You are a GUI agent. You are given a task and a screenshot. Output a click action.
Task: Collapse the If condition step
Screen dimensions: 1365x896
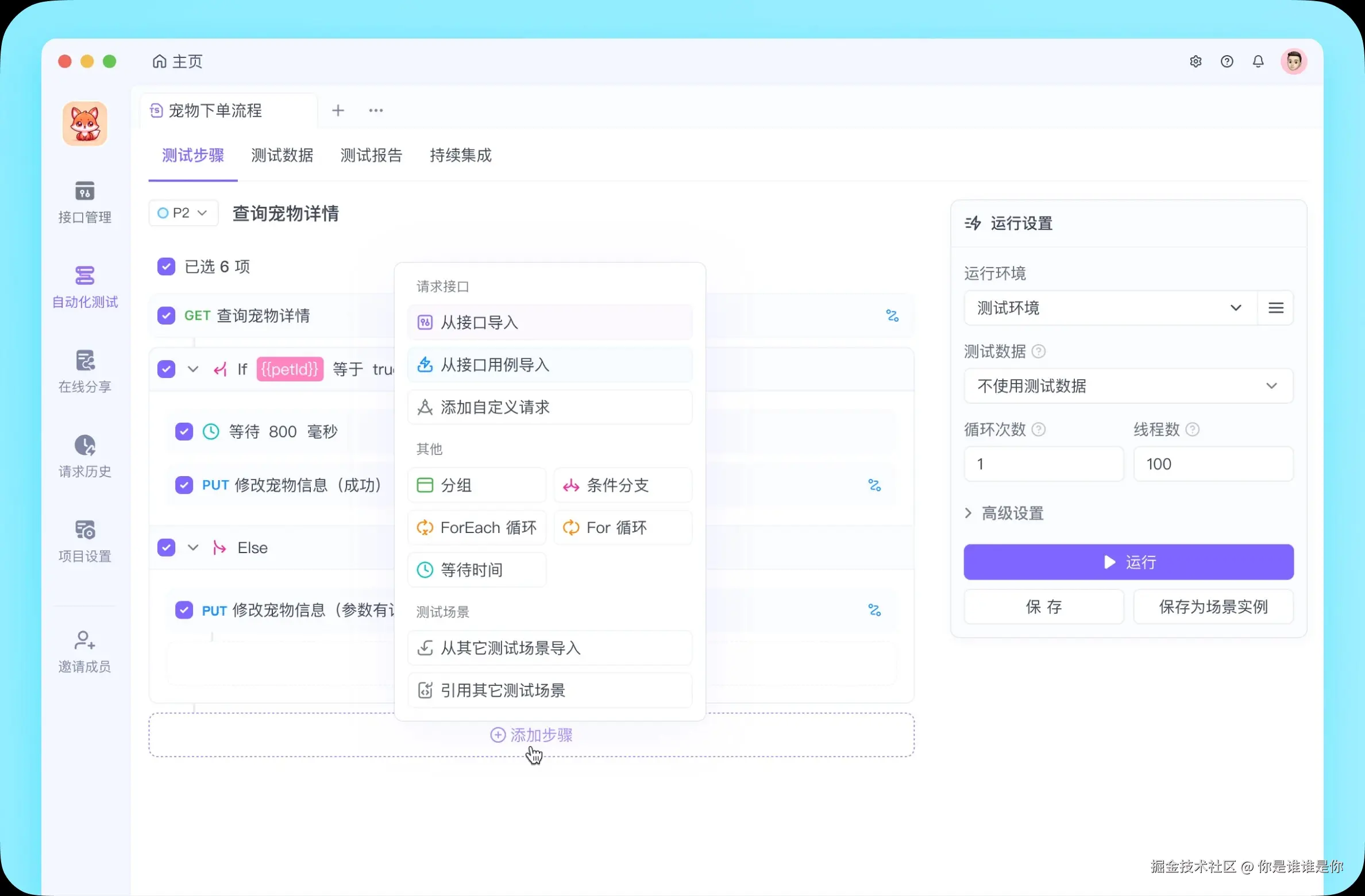click(x=193, y=369)
